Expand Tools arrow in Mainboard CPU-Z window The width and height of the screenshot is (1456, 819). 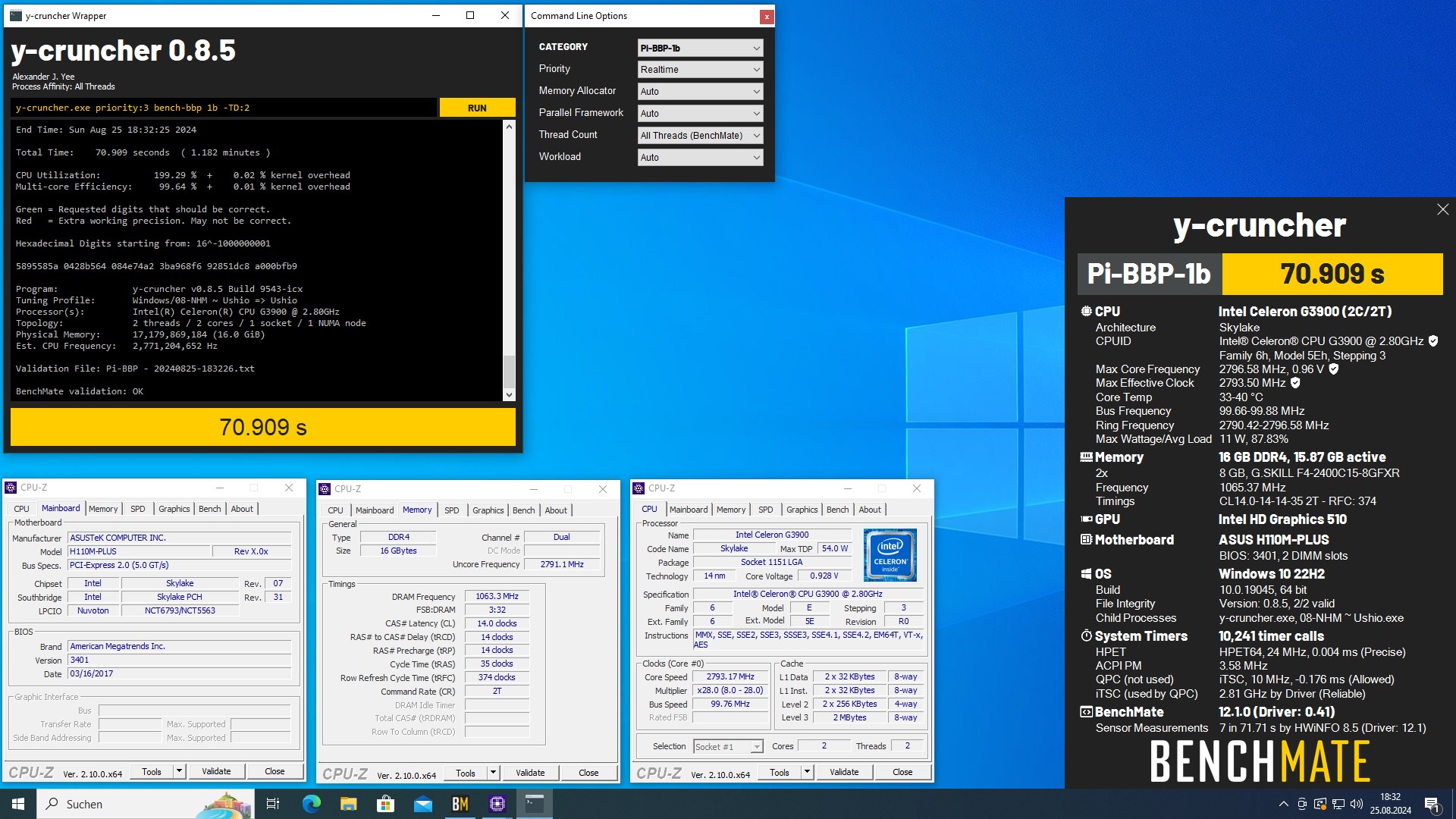(180, 771)
